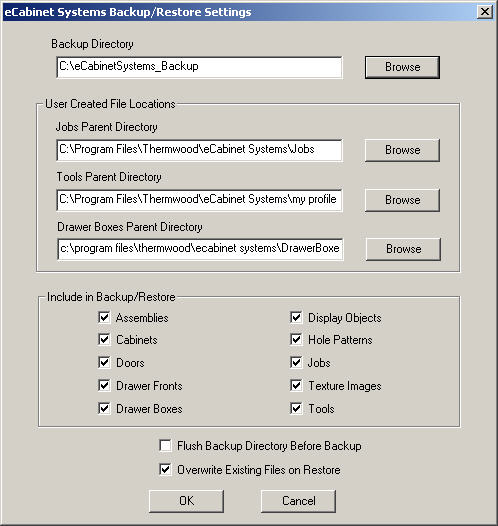Enable Flush Backup Directory Before Backup
498x526 pixels.
tap(165, 446)
